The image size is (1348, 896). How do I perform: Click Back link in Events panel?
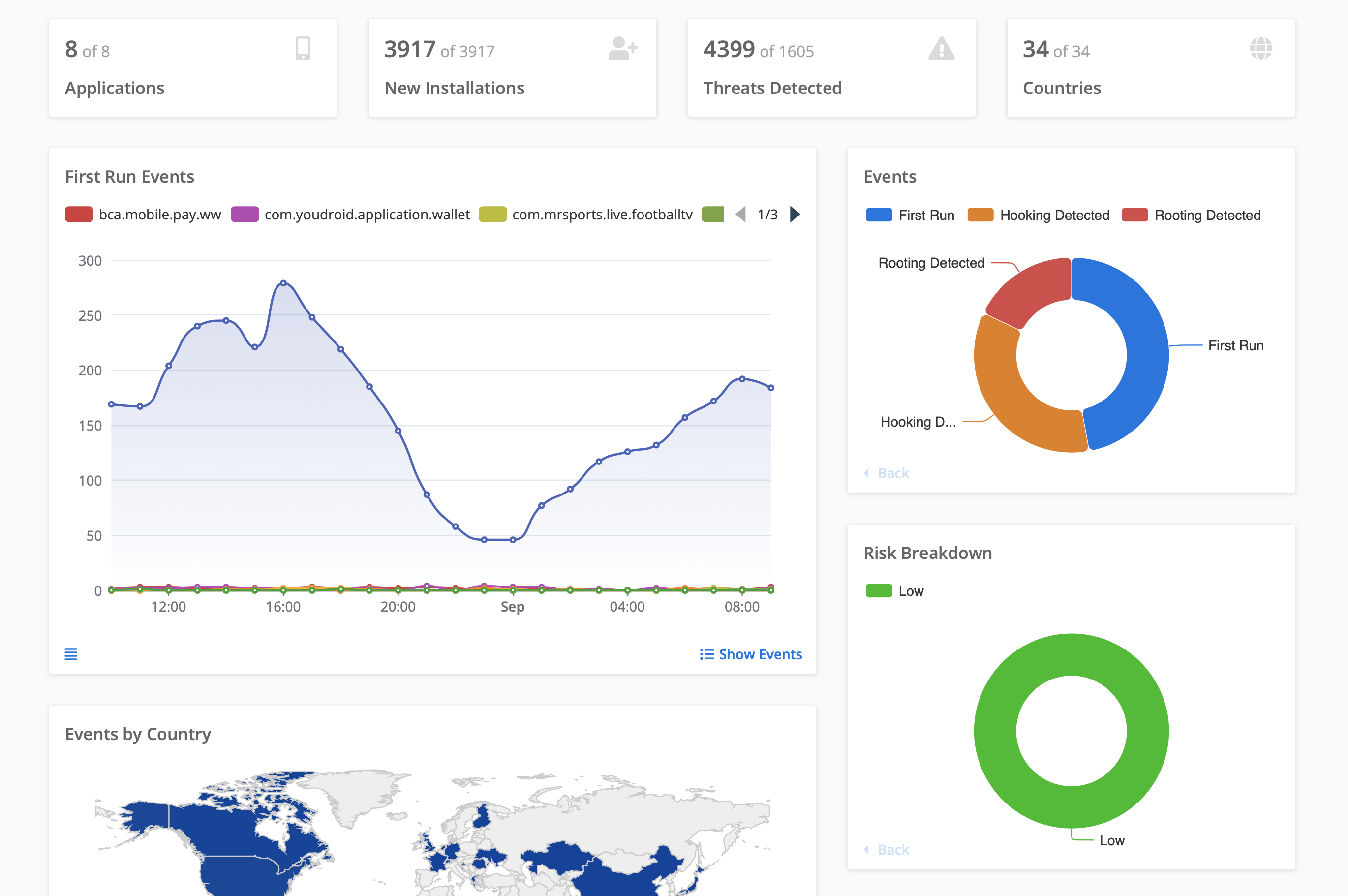pos(893,473)
